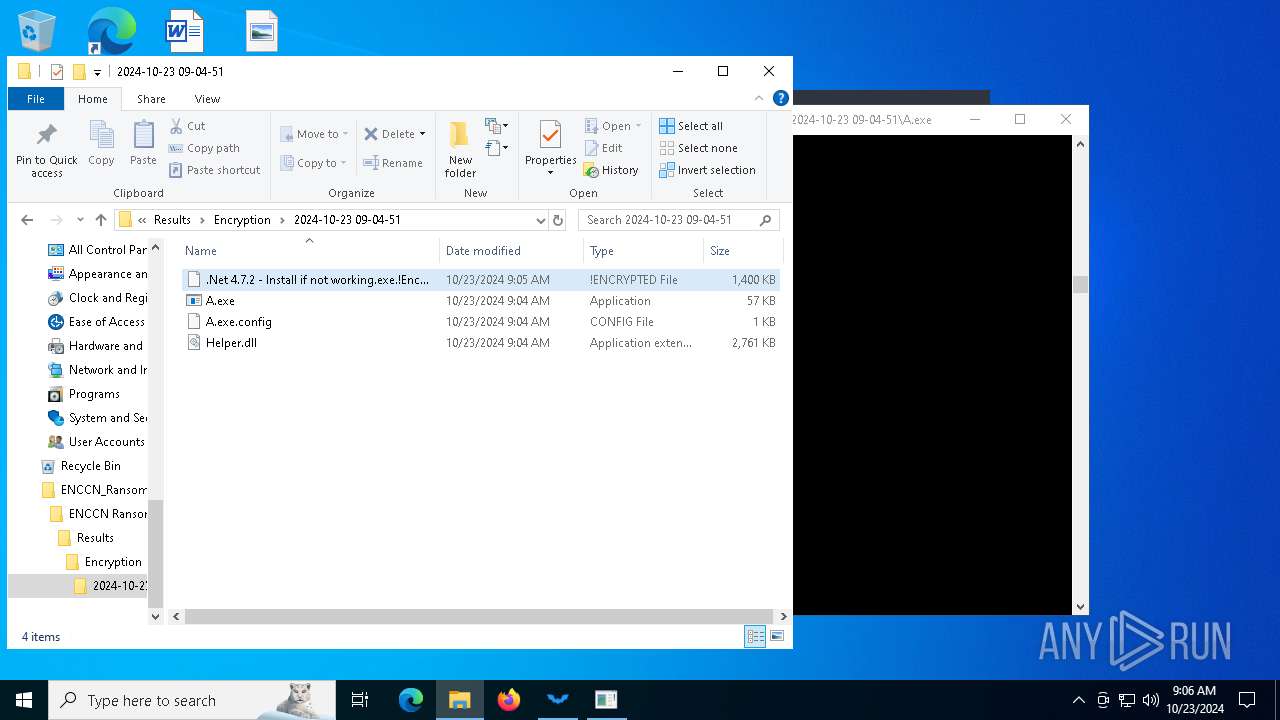This screenshot has height=720, width=1280.
Task: Open the File tab
Action: [36, 99]
